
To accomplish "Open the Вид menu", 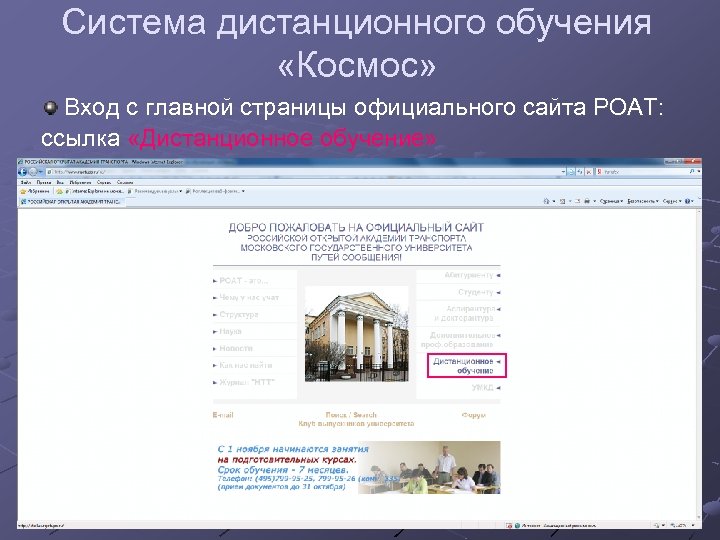I will (60, 182).
